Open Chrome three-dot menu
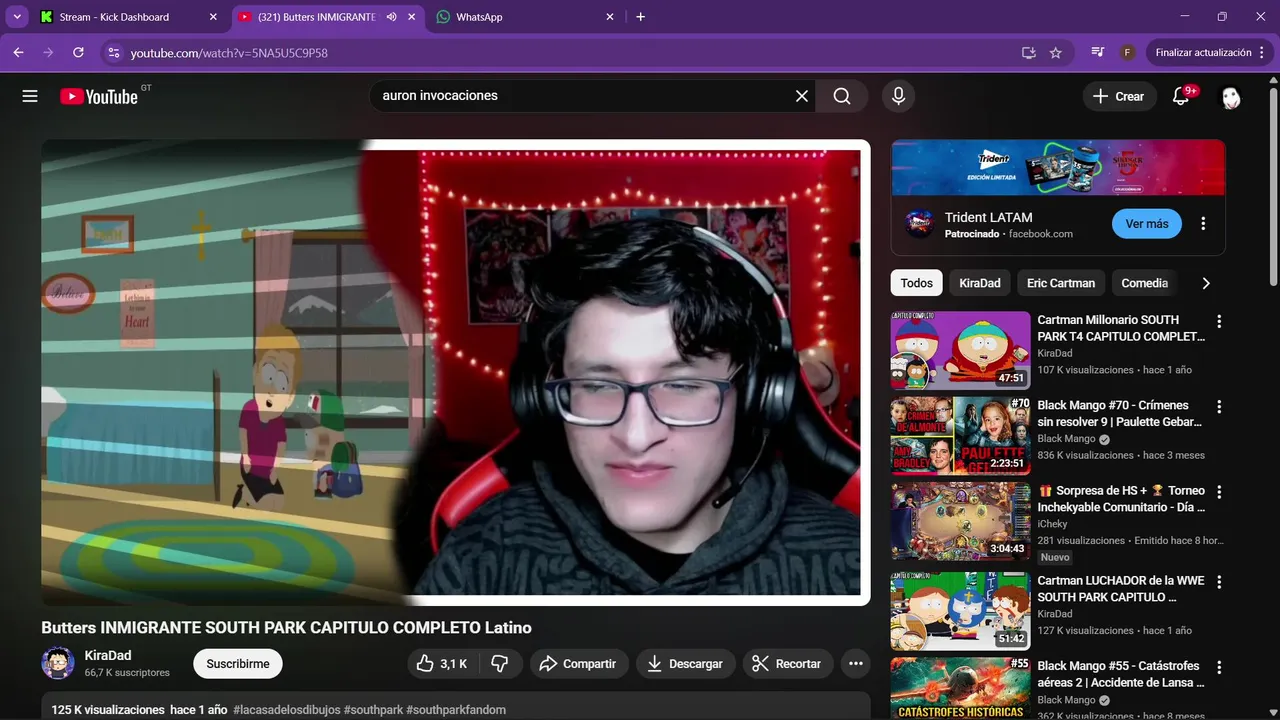 click(x=1263, y=53)
